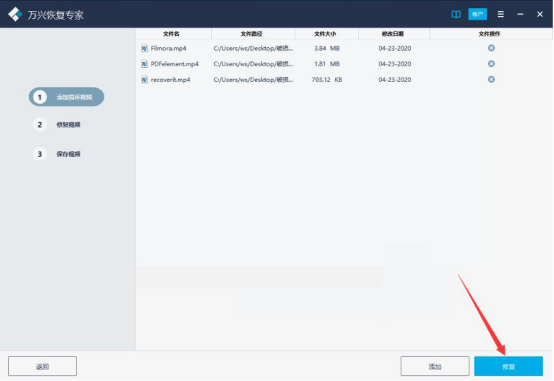Click the 添加 add button
Screen dimensions: 554x381
(x=435, y=366)
